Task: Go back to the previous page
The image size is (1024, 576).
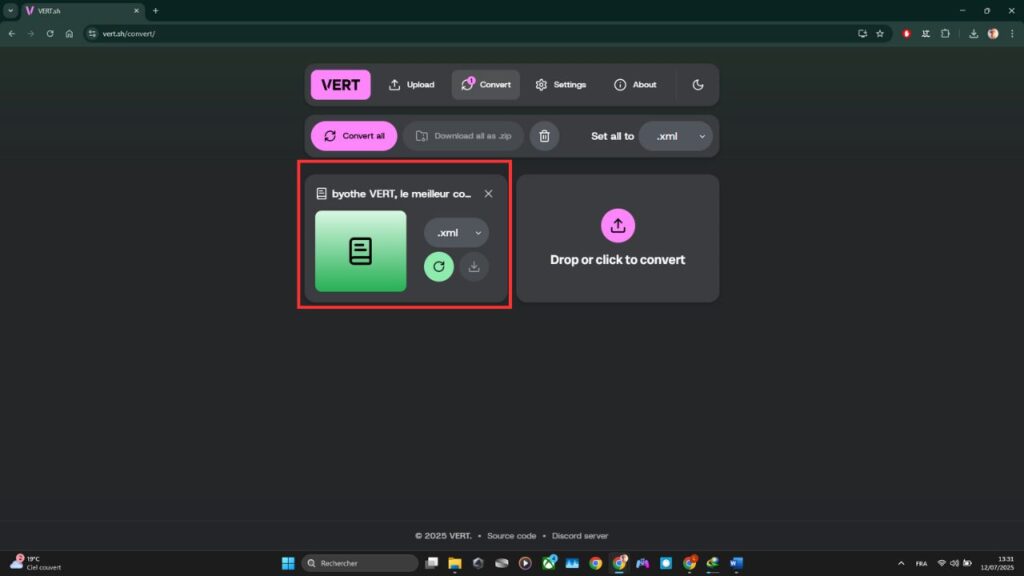Action: click(12, 34)
